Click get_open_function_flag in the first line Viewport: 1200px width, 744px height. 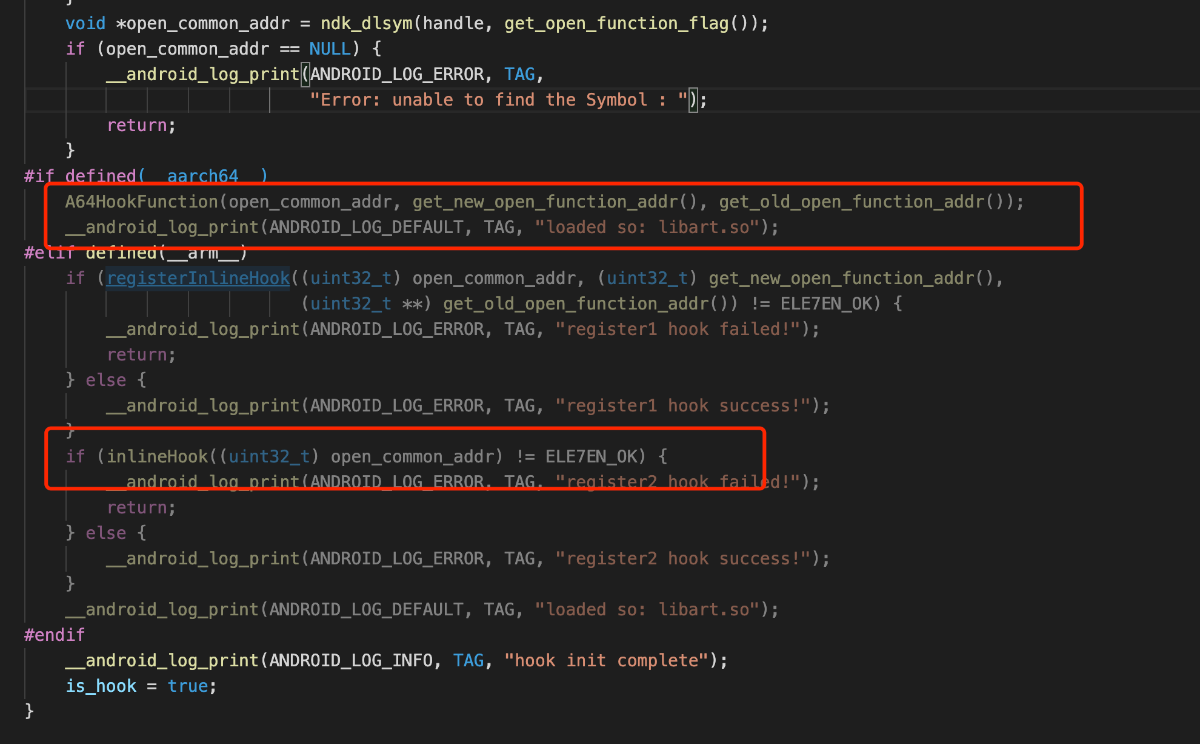(x=617, y=22)
